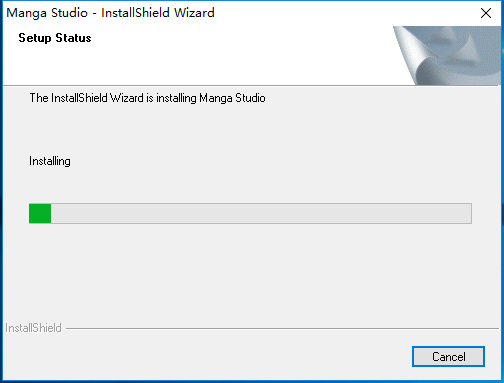Click the divider line beside InstallShield label
The image size is (504, 383).
(x=282, y=328)
